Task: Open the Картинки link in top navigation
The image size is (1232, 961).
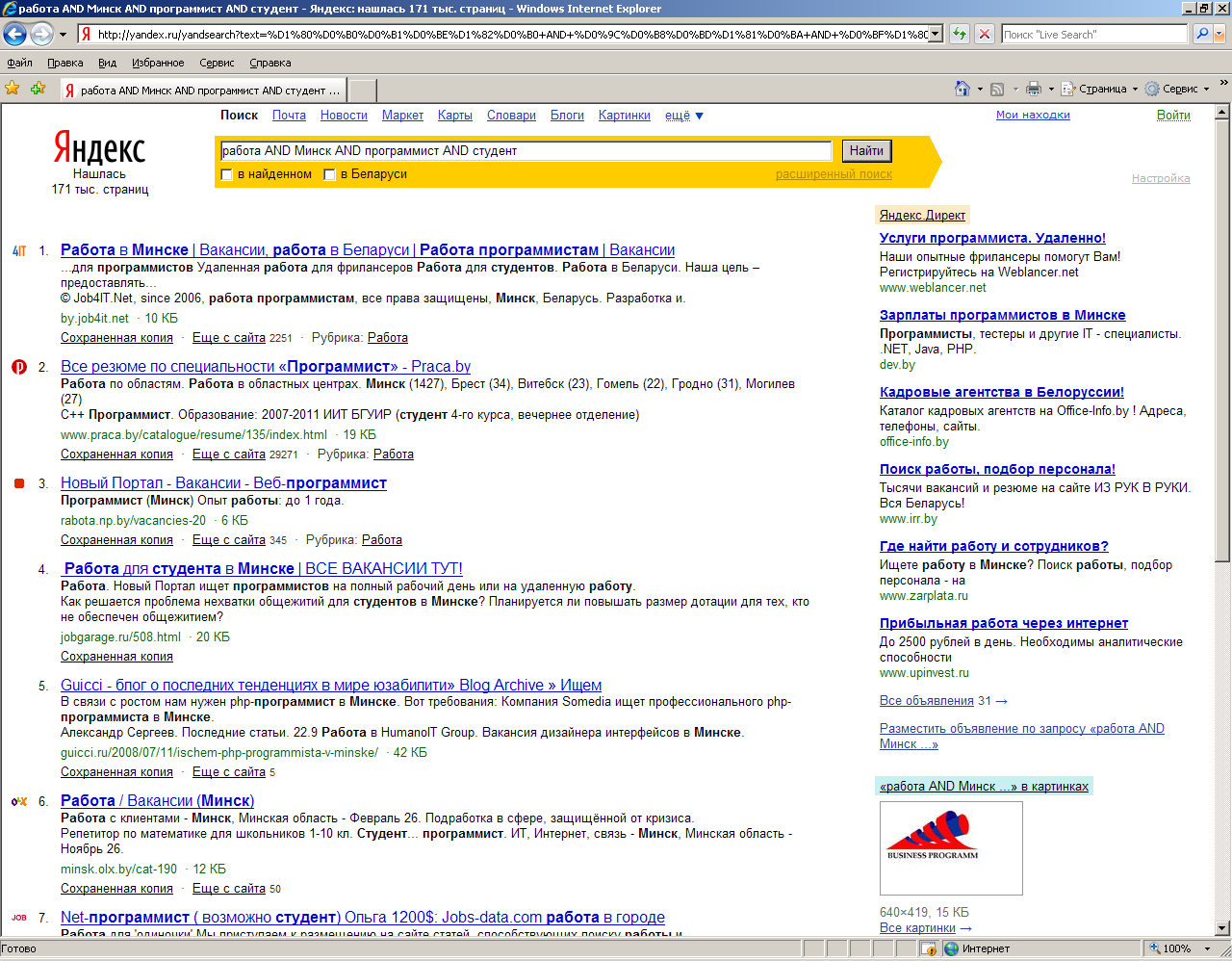Action: 624,116
